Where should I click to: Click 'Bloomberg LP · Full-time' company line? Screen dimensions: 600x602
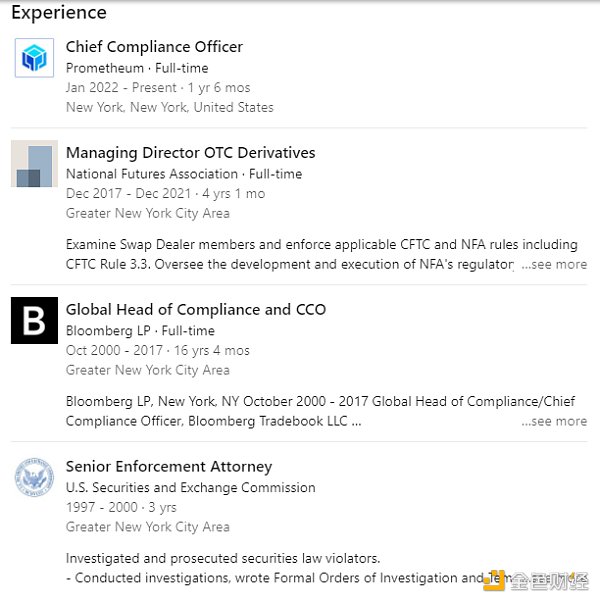(140, 331)
